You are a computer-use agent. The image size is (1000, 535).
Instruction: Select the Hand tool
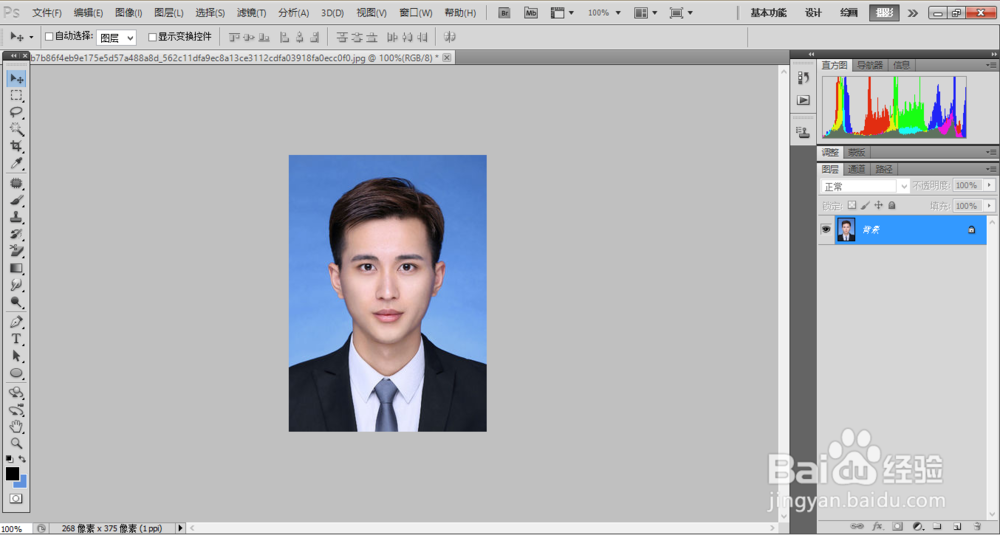pyautogui.click(x=16, y=427)
